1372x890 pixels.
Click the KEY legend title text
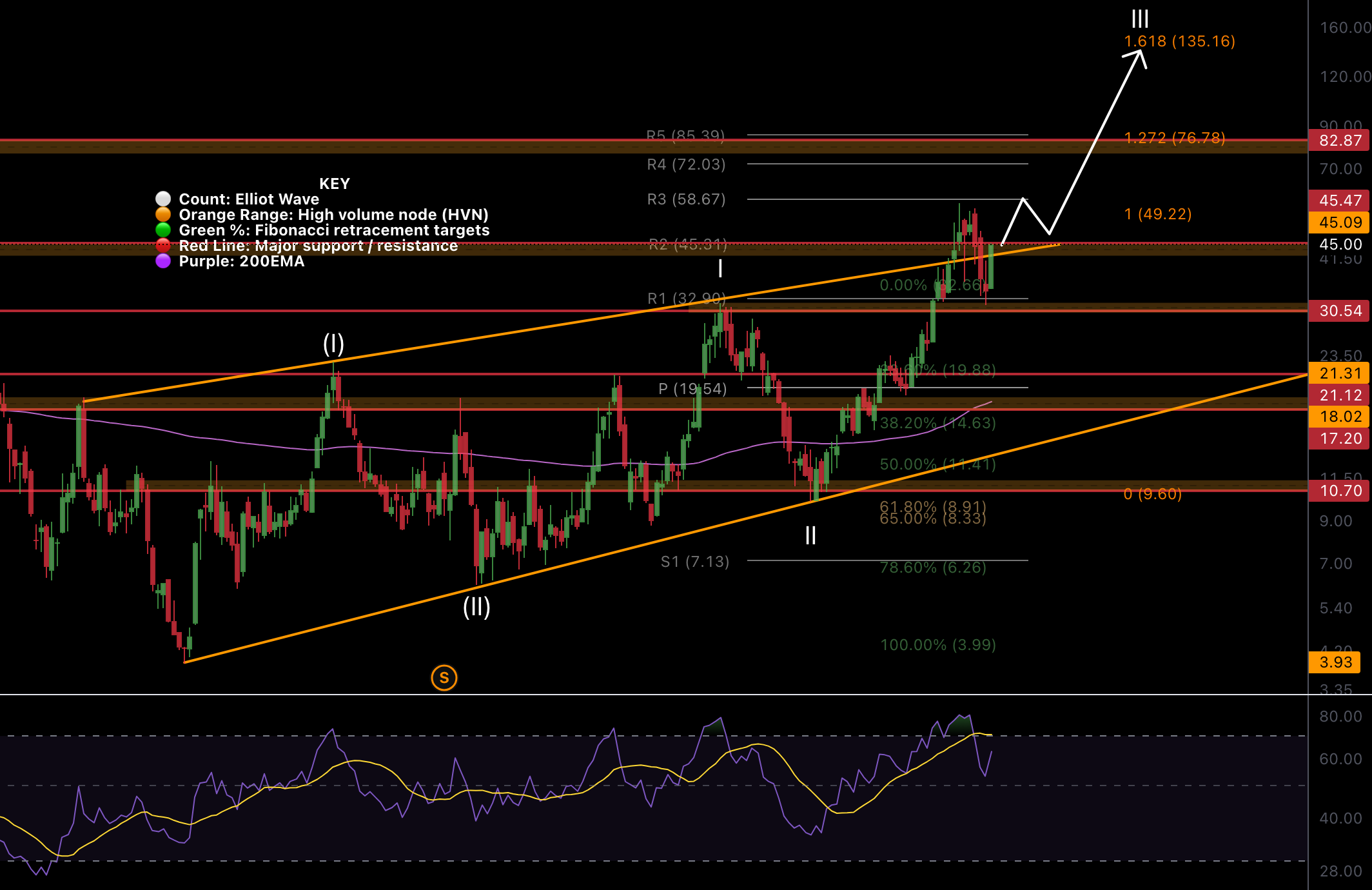click(335, 184)
